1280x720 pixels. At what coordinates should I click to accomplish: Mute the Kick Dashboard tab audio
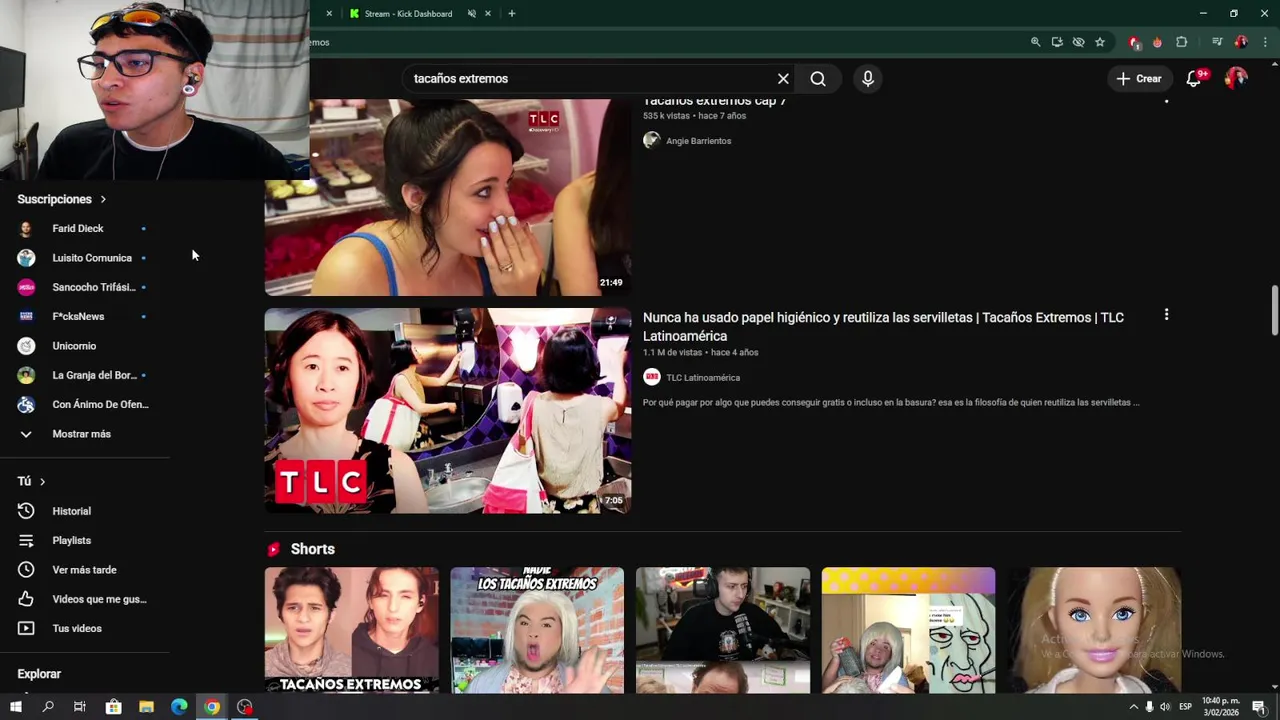(471, 14)
